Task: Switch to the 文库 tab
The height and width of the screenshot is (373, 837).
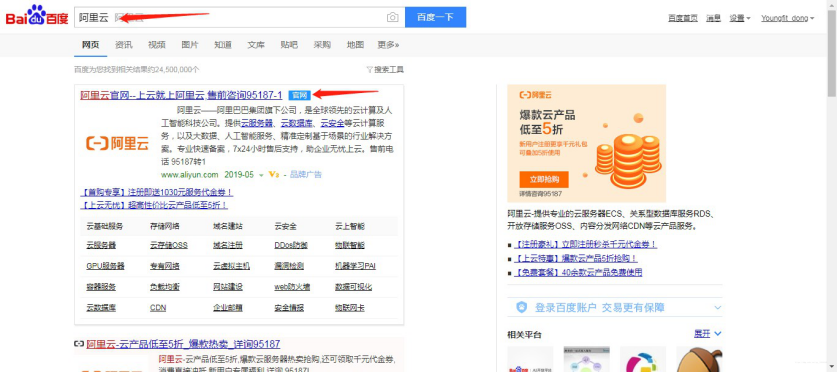Action: (x=256, y=45)
